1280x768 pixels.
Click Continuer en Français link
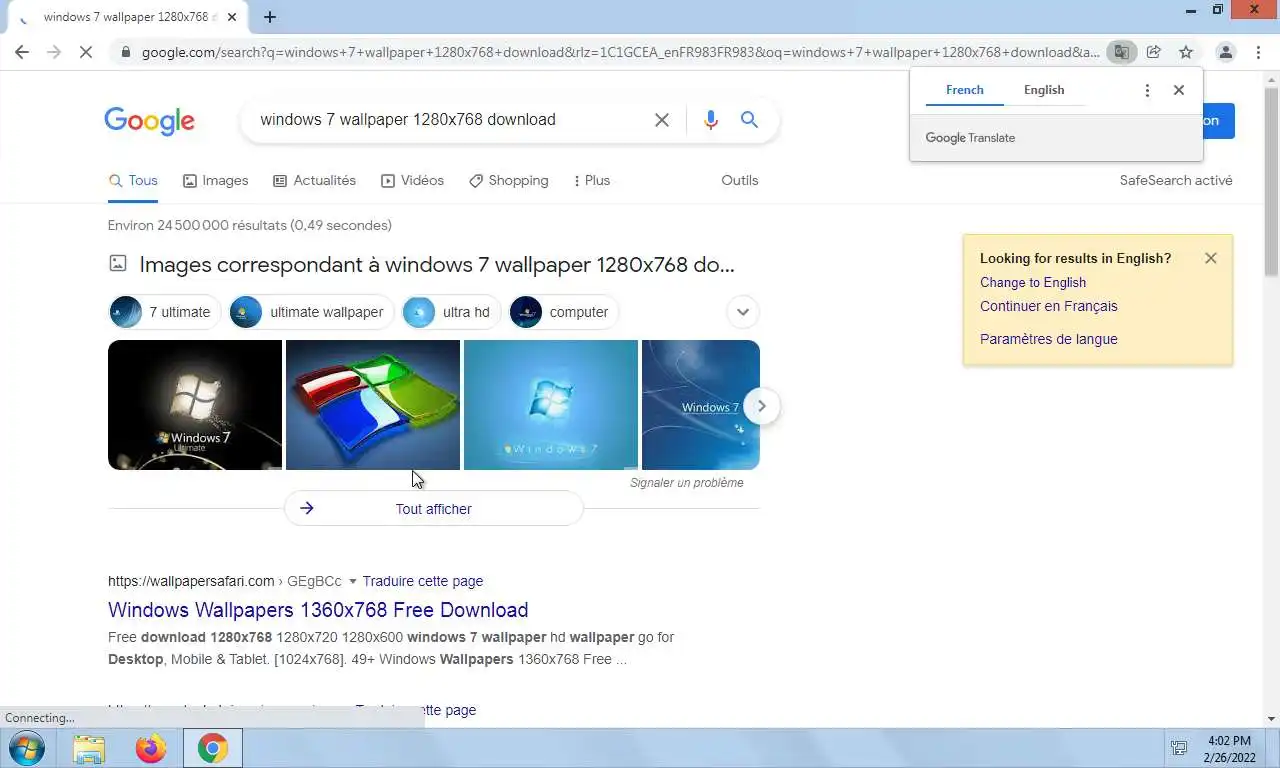[1049, 307]
